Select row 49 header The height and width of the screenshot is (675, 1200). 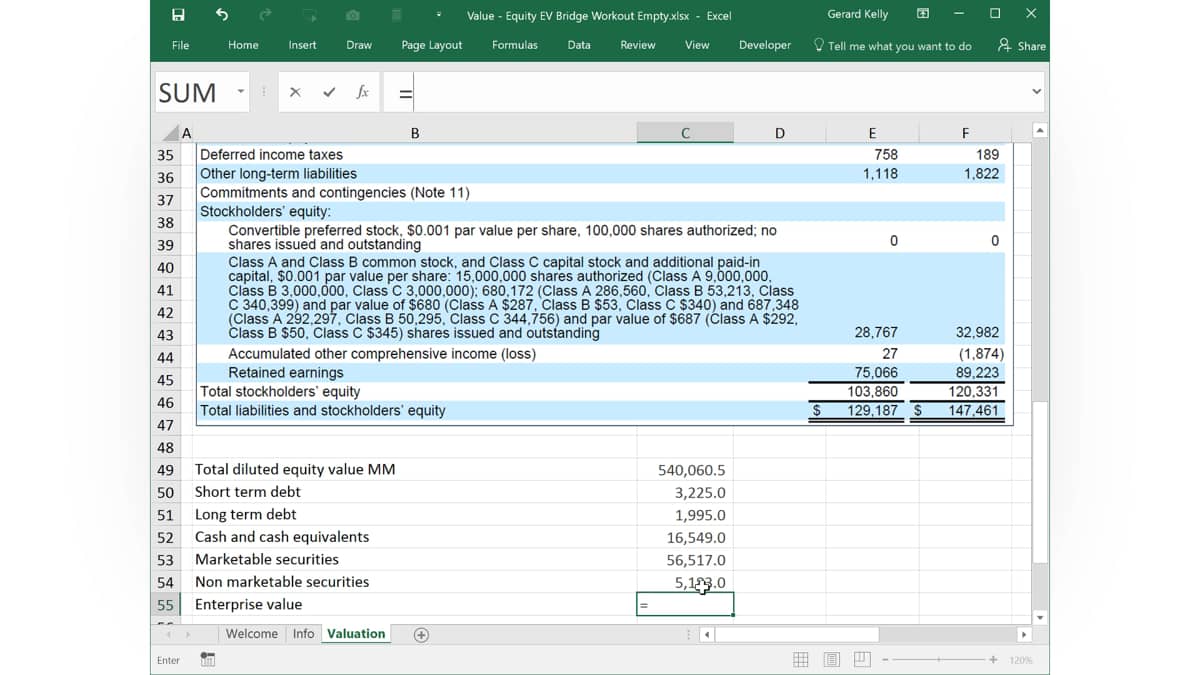coord(166,470)
